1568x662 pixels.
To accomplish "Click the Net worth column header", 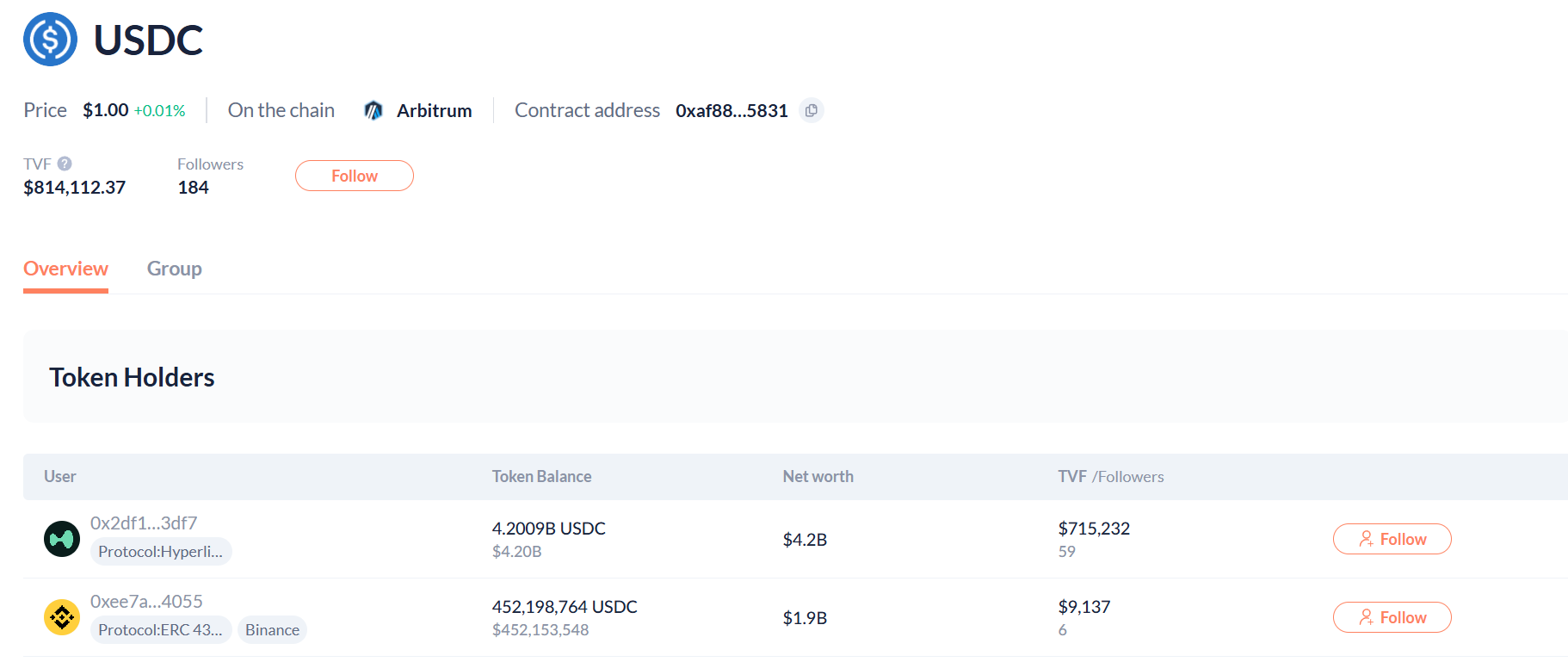I will (x=818, y=477).
